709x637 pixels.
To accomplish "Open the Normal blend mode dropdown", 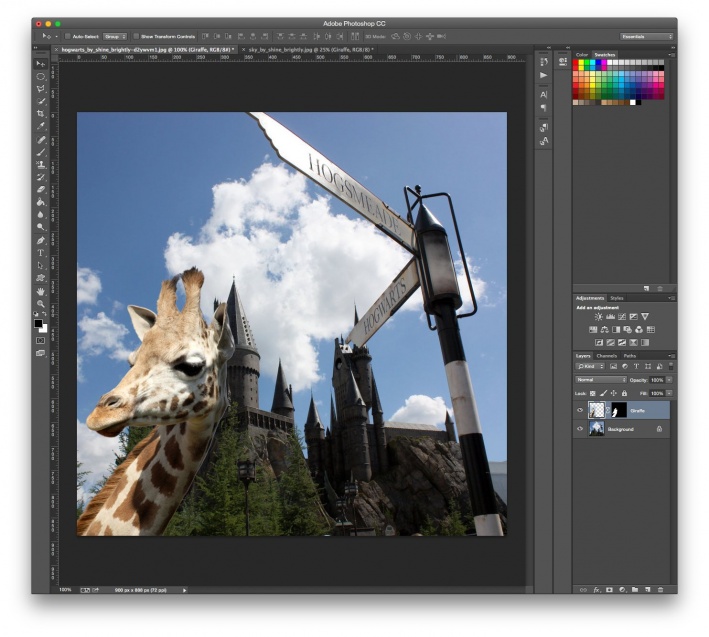I will [601, 380].
